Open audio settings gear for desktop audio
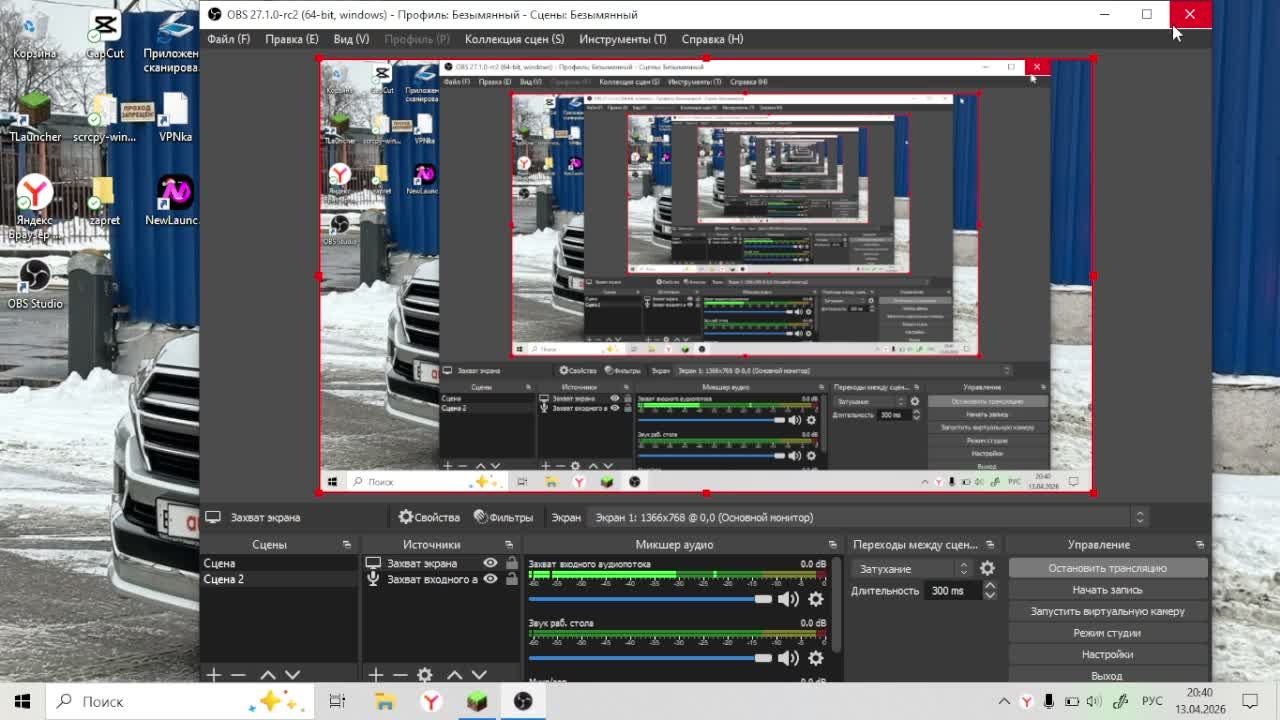Viewport: 1280px width, 720px height. coord(816,658)
